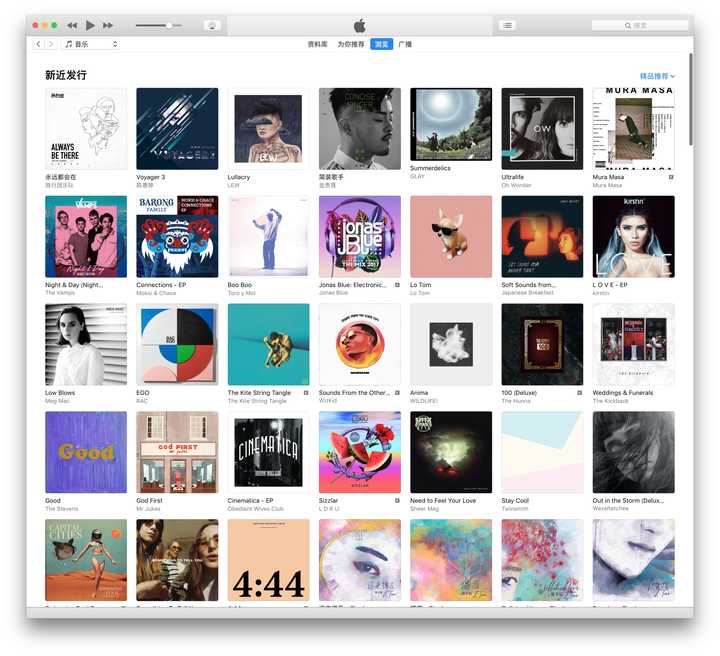
Task: Click in the 搜索 search field
Action: (x=639, y=26)
